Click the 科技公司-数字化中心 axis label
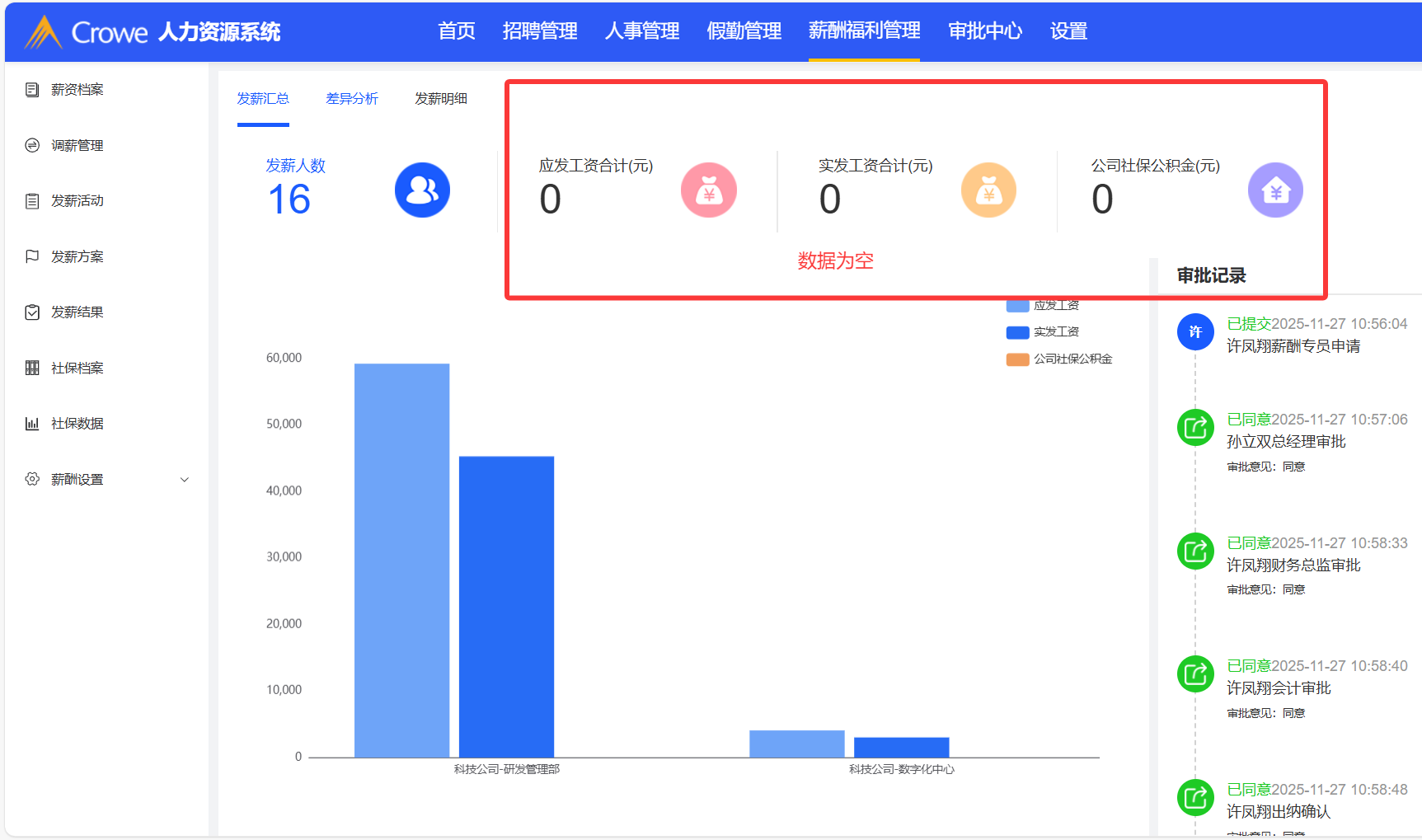The width and height of the screenshot is (1422, 840). pyautogui.click(x=902, y=769)
